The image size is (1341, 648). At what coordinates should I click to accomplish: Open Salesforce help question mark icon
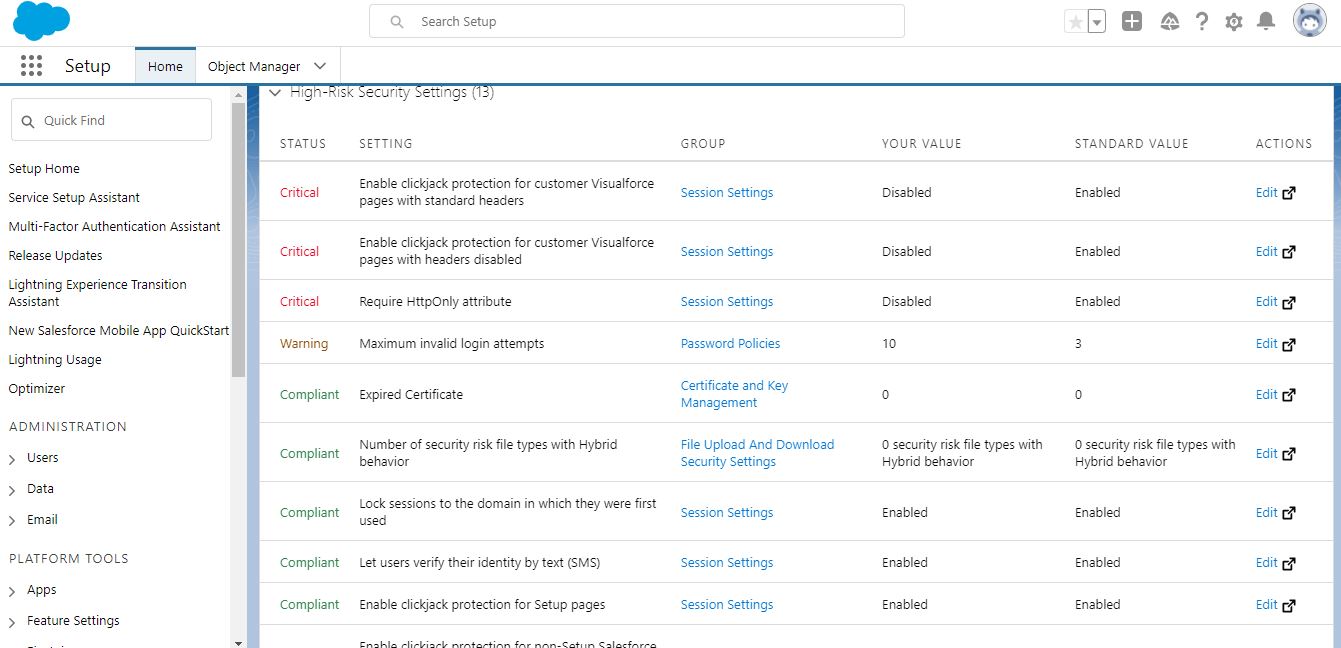(x=1201, y=20)
